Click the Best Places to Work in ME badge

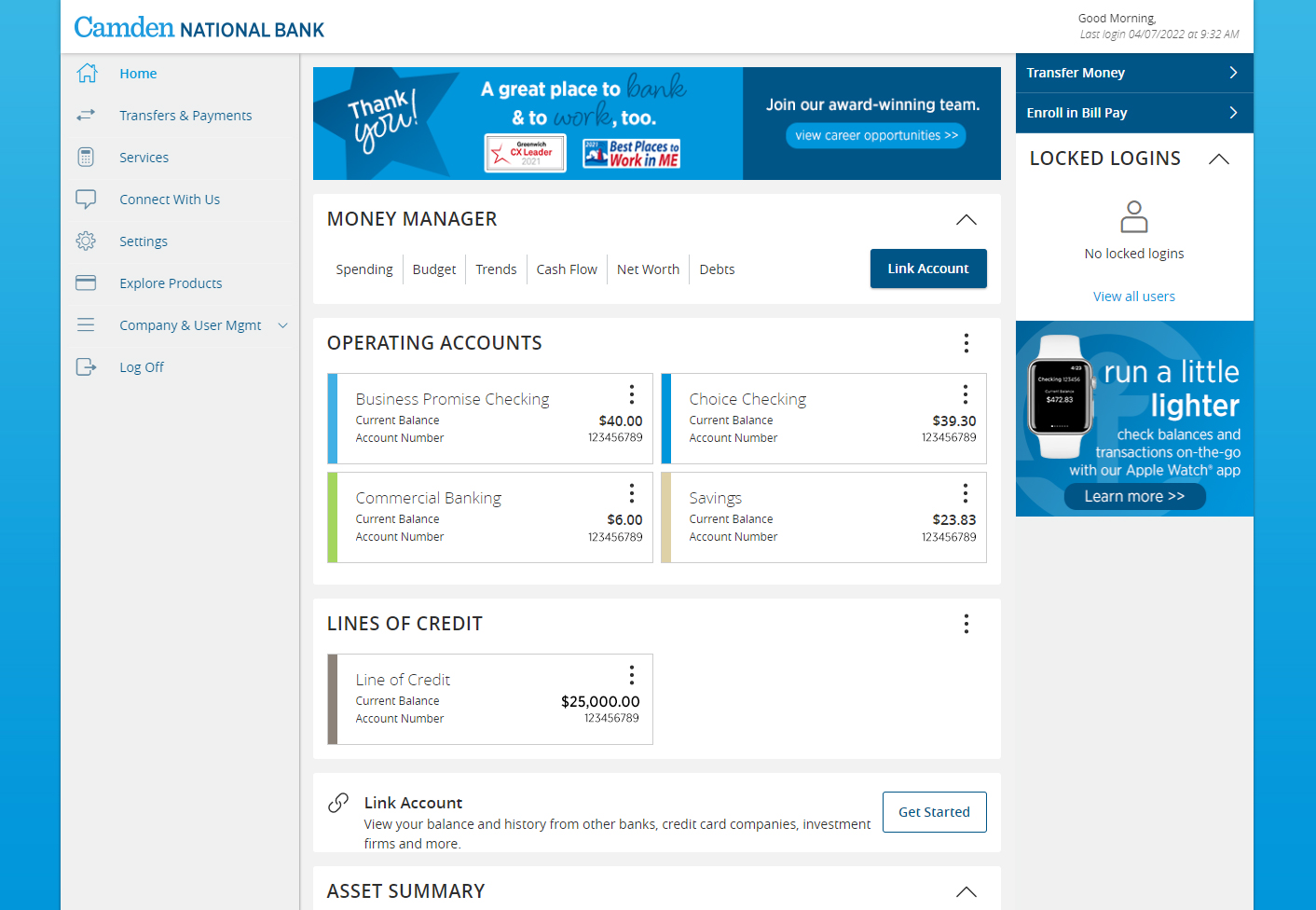tap(632, 153)
